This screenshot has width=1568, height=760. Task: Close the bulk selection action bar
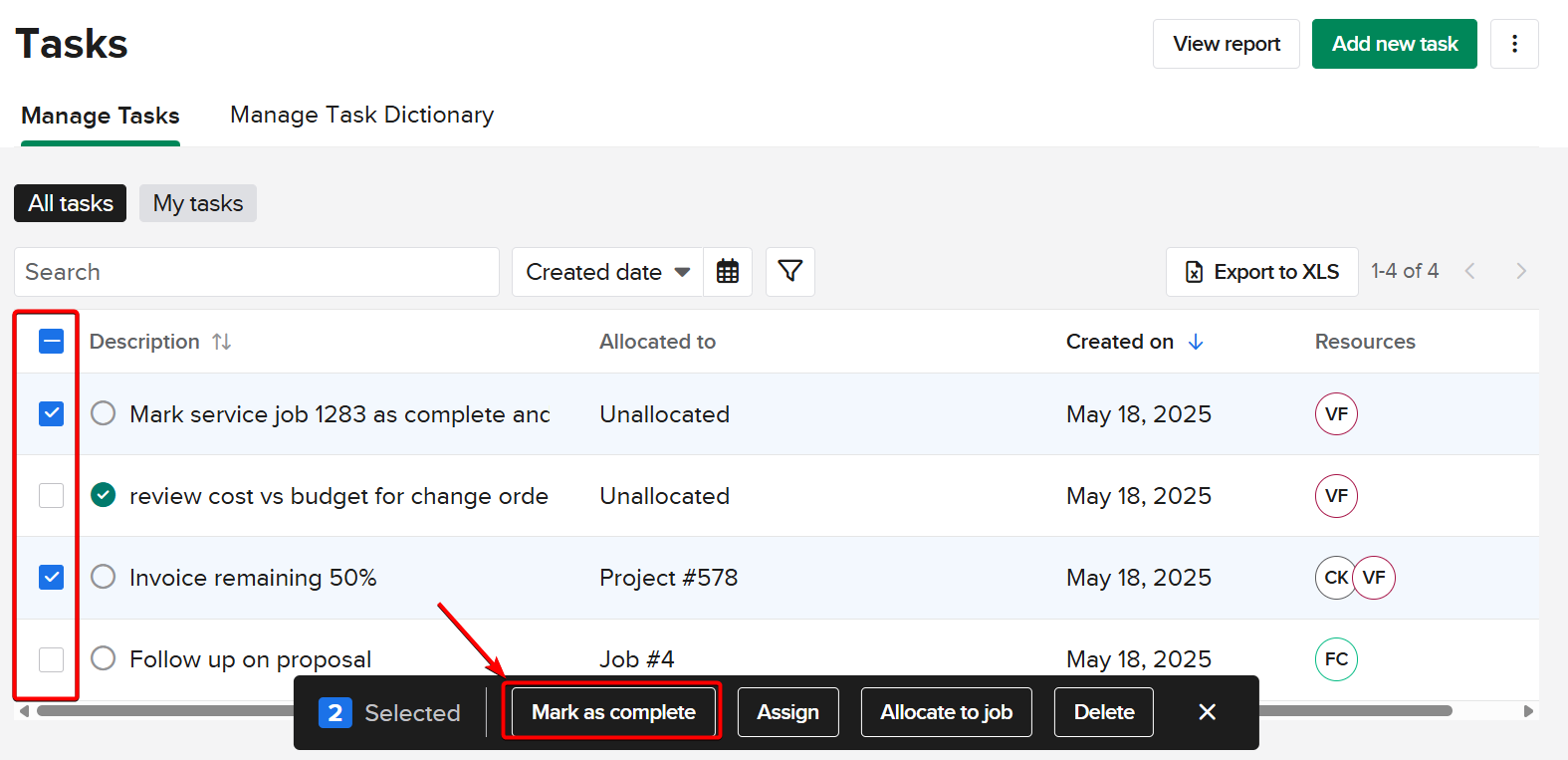(x=1207, y=712)
